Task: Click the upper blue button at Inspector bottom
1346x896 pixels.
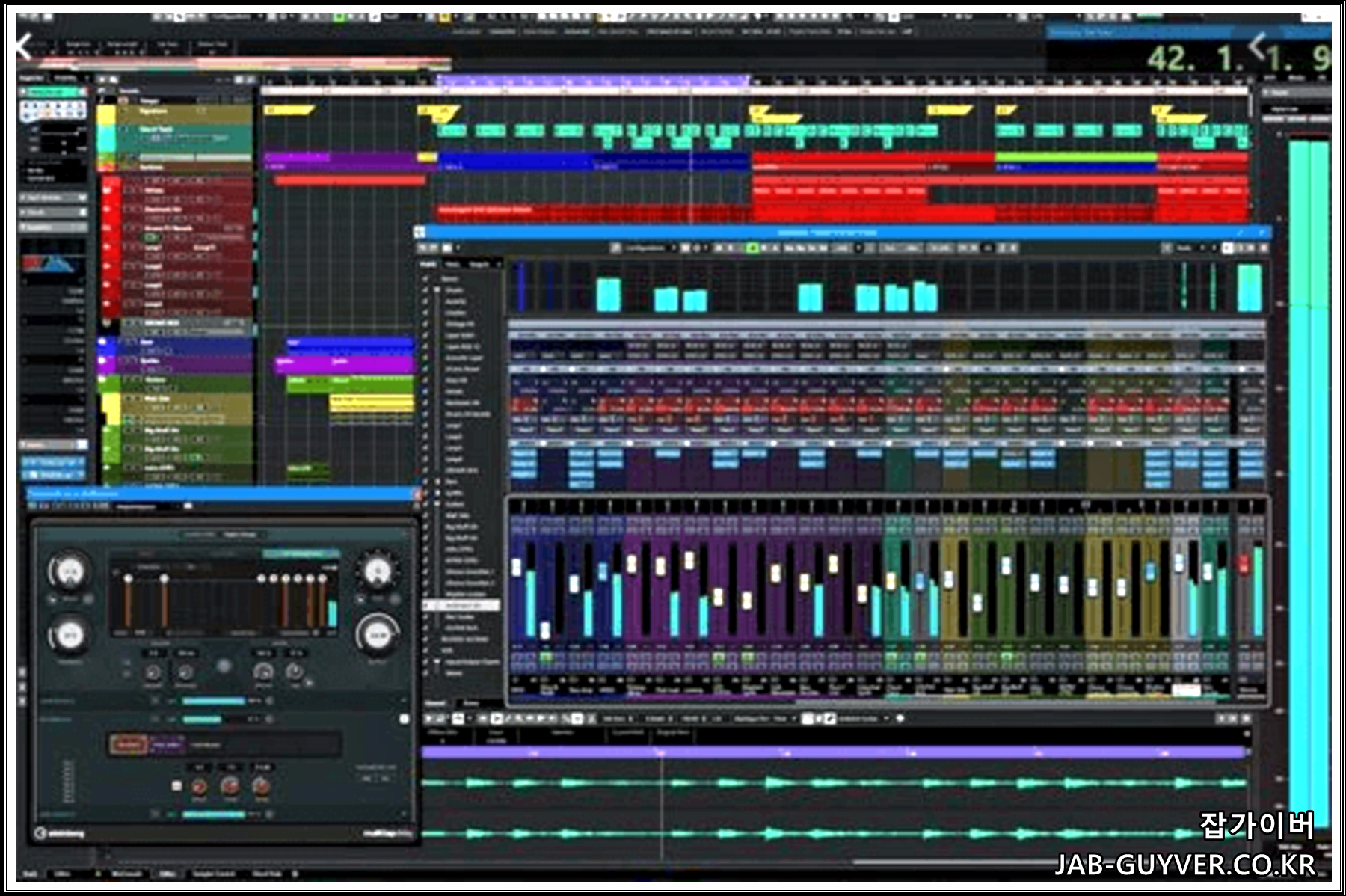Action: click(52, 461)
